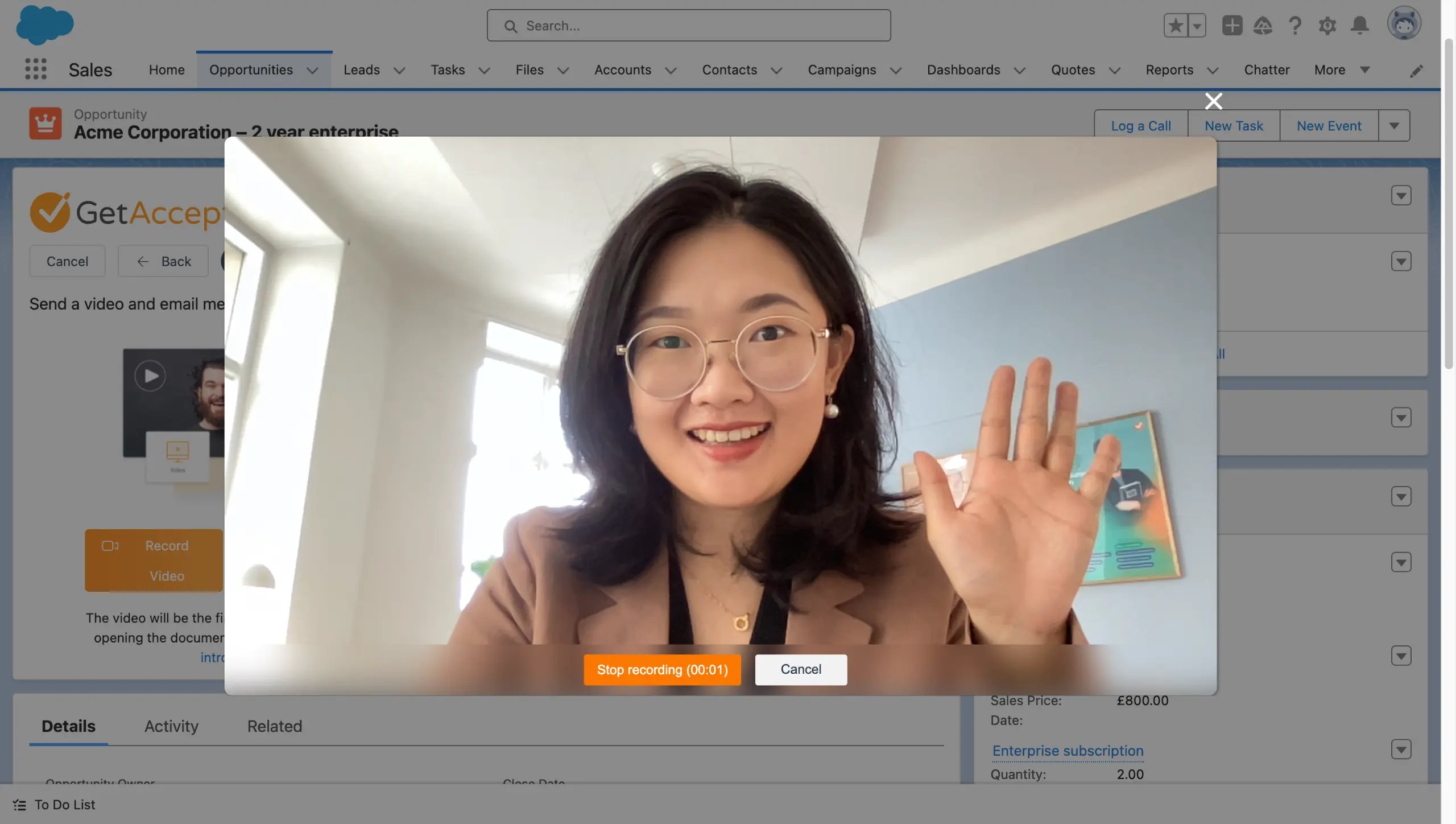Image resolution: width=1456 pixels, height=824 pixels.
Task: Close the video recording overlay
Action: tap(1214, 101)
